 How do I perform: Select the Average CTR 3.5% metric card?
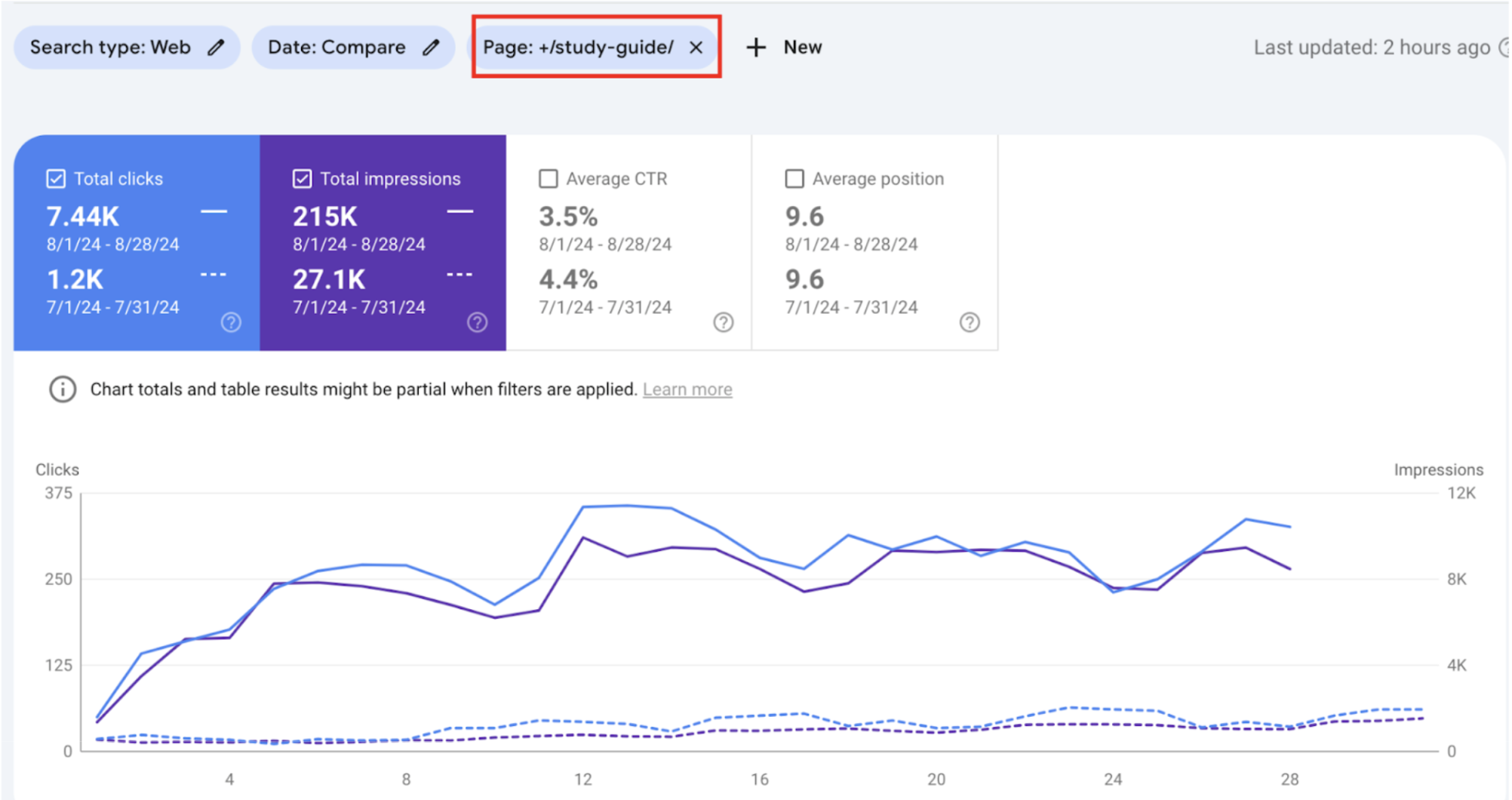pyautogui.click(x=628, y=242)
